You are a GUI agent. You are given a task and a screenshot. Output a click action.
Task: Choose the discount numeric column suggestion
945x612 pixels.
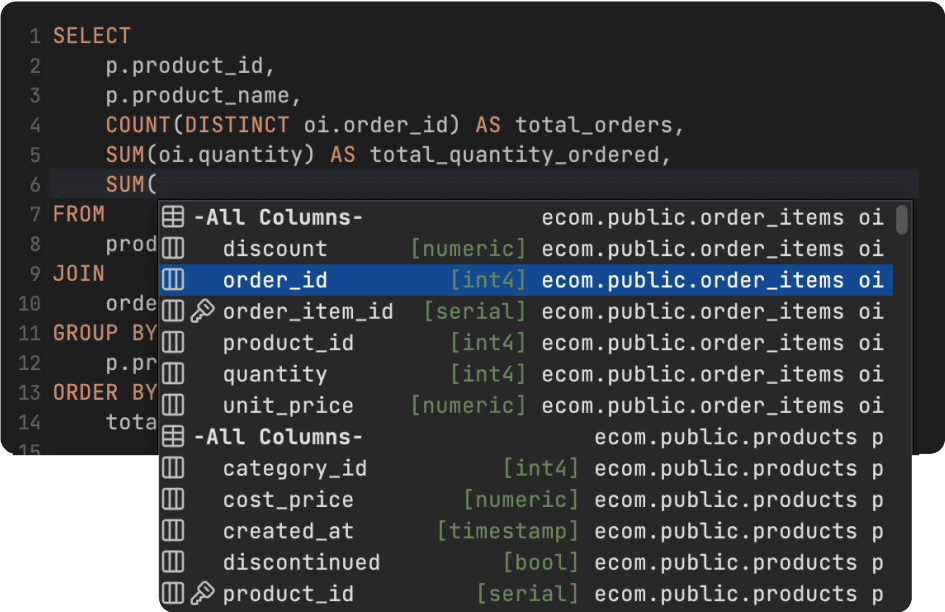275,249
